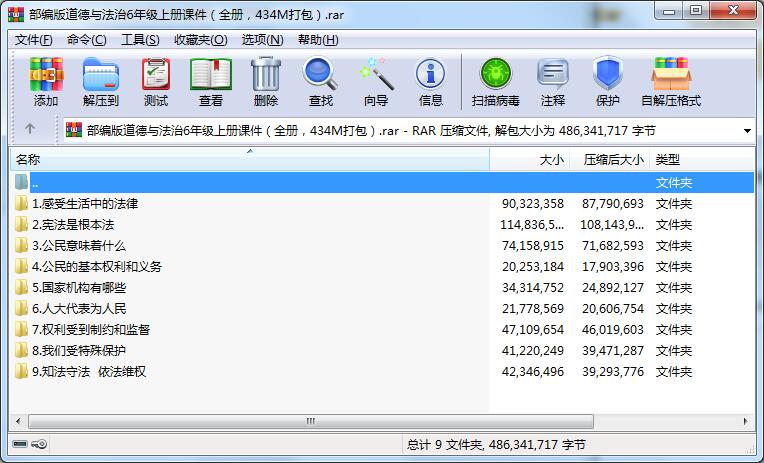The width and height of the screenshot is (764, 463).
Task: Click the 添加 (Add) toolbar icon
Action: (x=46, y=75)
